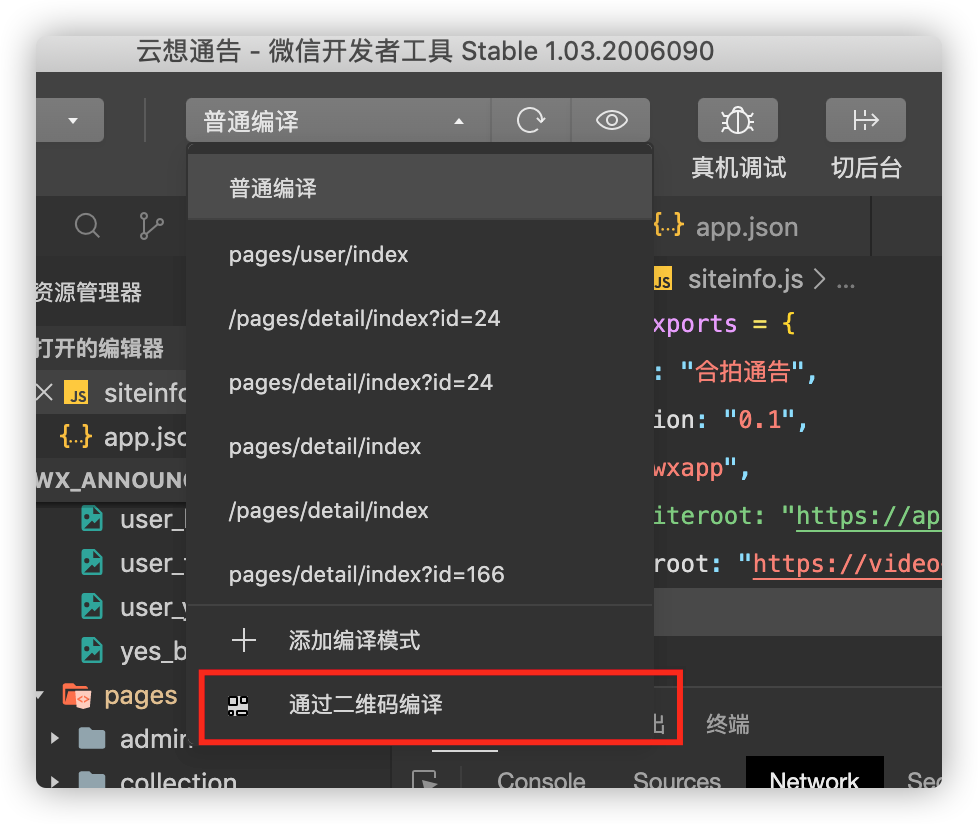Choose pages/detail/index?id=166 compile mode
Viewport: 978px width, 824px height.
point(420,574)
